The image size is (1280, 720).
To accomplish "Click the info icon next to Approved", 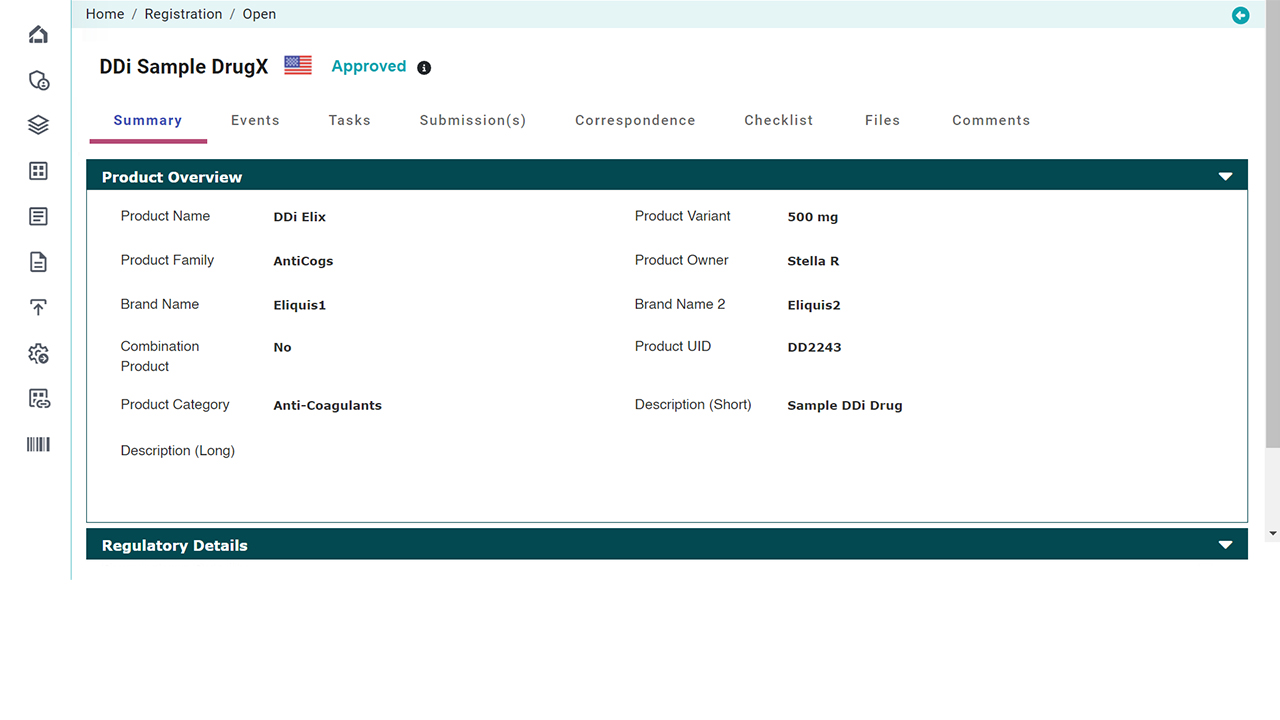I will click(x=424, y=68).
